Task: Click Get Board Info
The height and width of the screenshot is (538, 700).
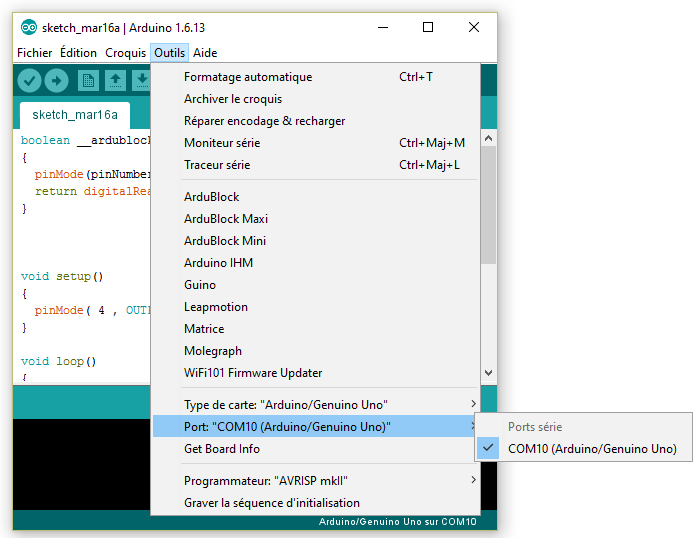Action: (316, 449)
